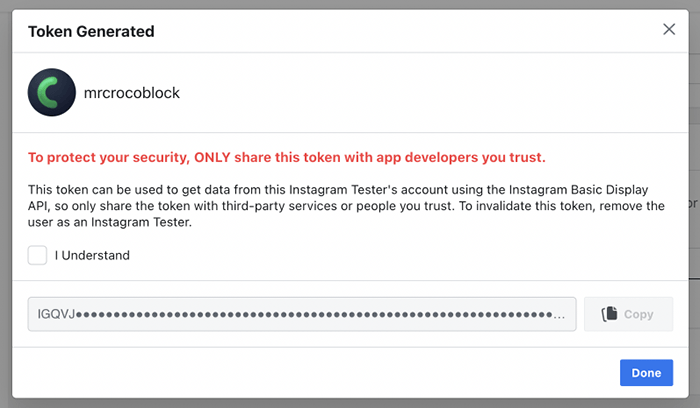This screenshot has height=408, width=700.
Task: Focus the masked access token field
Action: (x=302, y=314)
